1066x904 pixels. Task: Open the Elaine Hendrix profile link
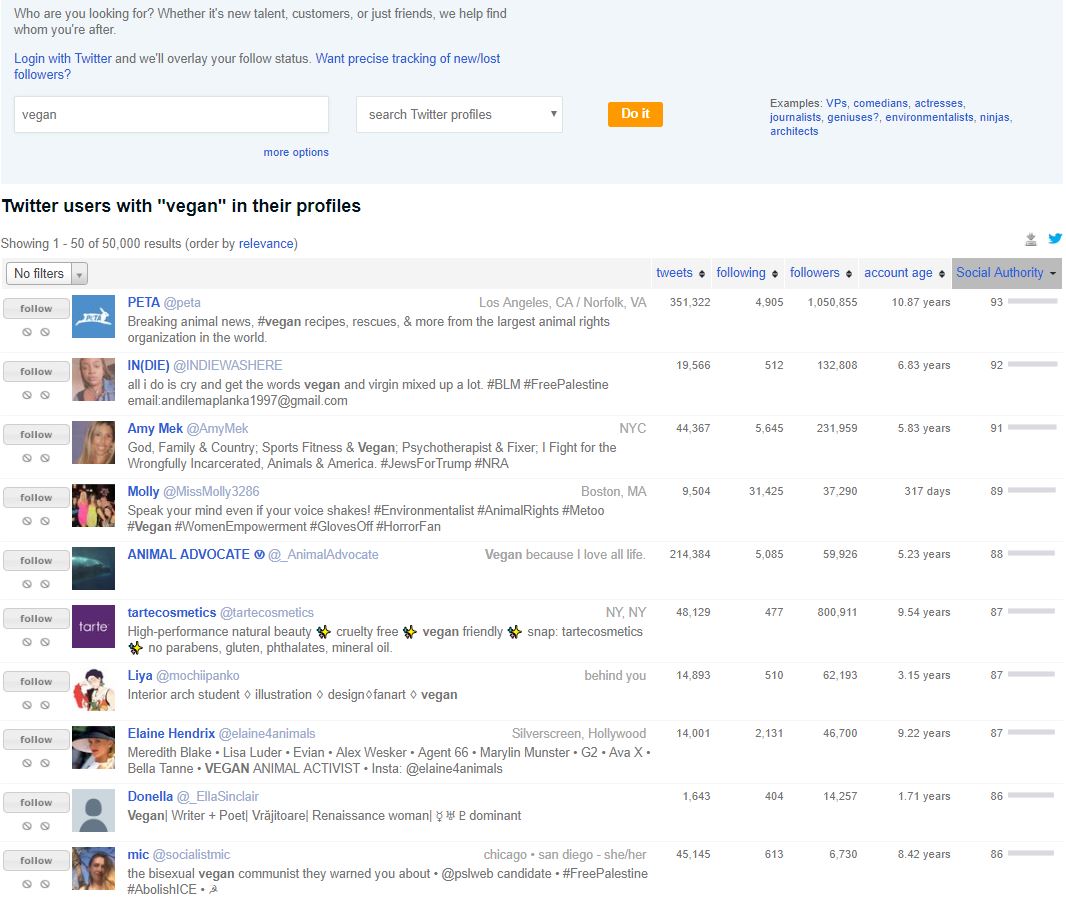171,734
